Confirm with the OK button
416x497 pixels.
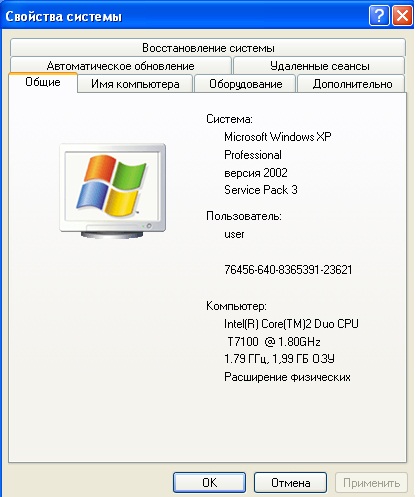click(209, 482)
